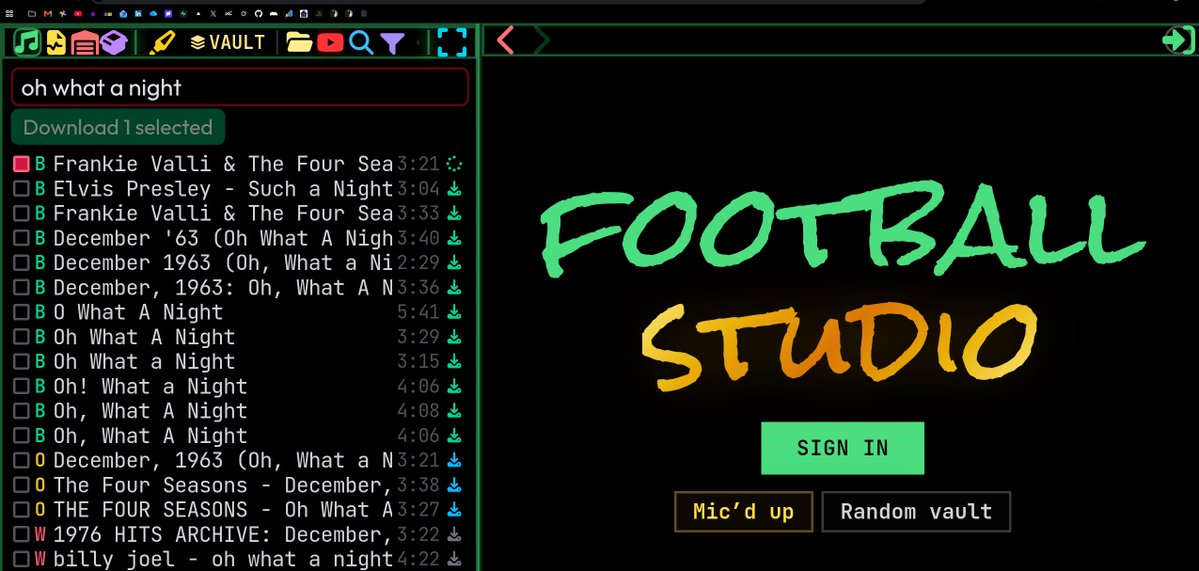The width and height of the screenshot is (1199, 571).
Task: Download THE FOUR SEASONS - Oh What A 3:27 track
Action: 454,509
